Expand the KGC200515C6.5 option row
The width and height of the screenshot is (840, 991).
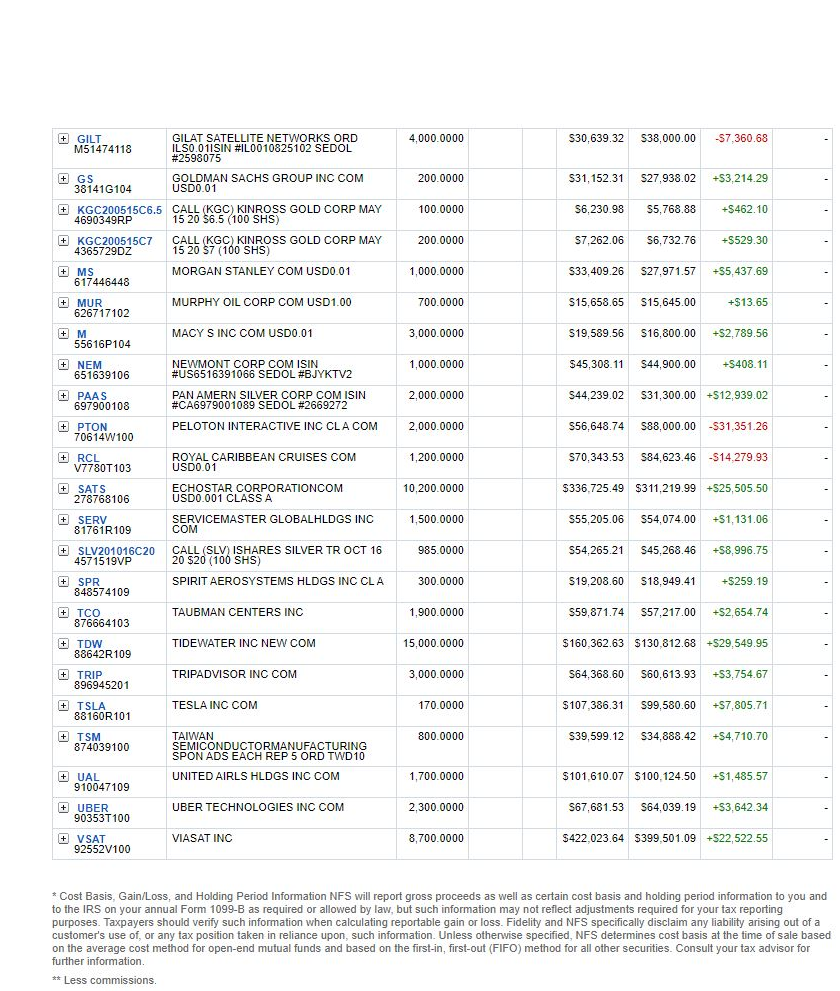[63, 209]
